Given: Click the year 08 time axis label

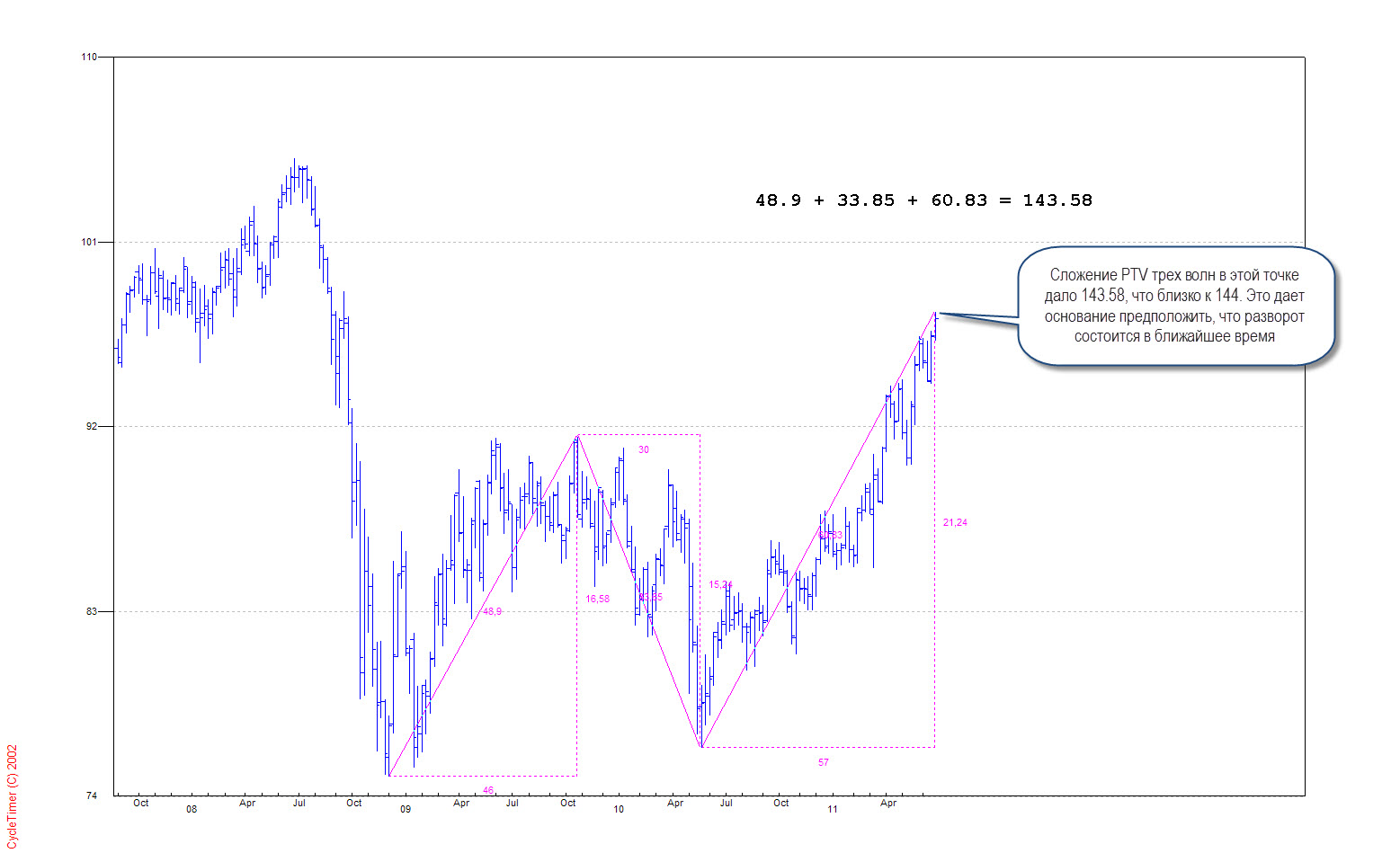Looking at the screenshot, I should point(192,809).
